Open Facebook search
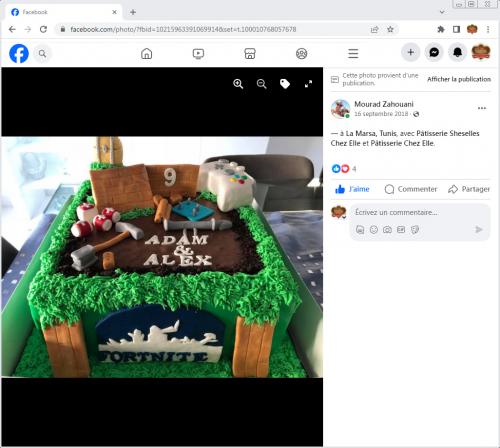The image size is (500, 448). (x=42, y=53)
